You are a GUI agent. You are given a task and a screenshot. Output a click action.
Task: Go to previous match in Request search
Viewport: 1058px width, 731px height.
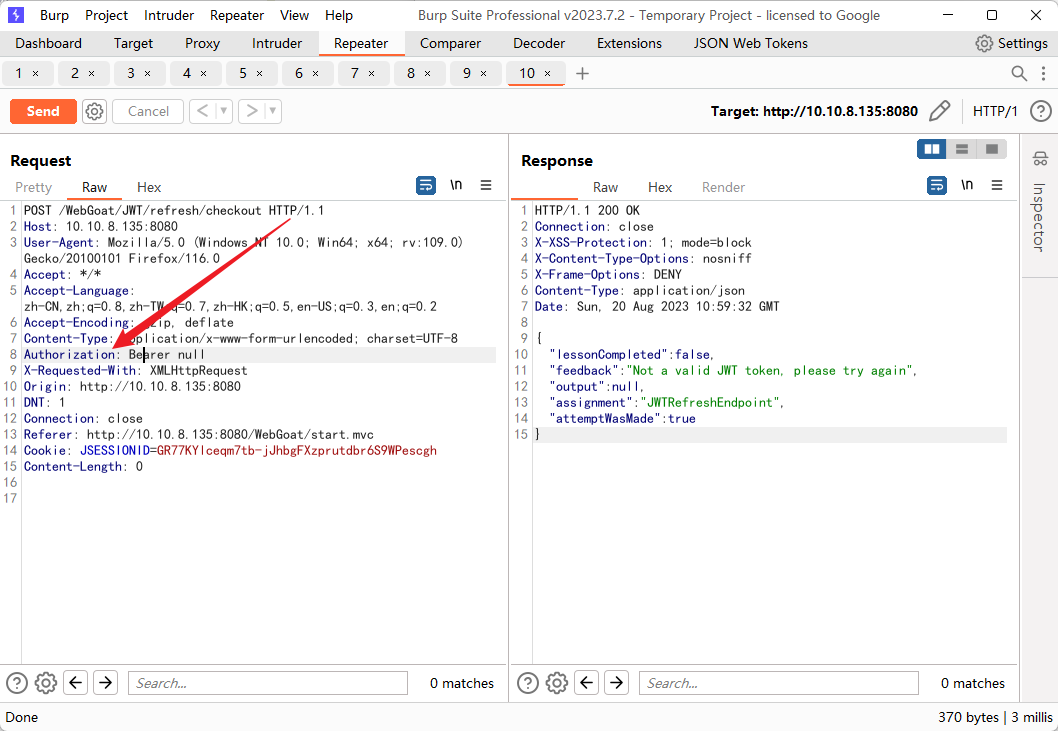76,683
